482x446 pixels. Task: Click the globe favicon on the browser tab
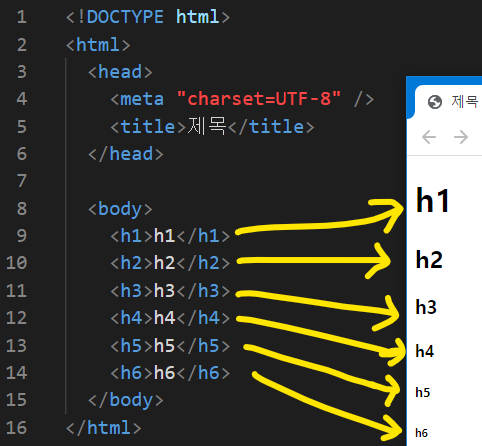(435, 102)
